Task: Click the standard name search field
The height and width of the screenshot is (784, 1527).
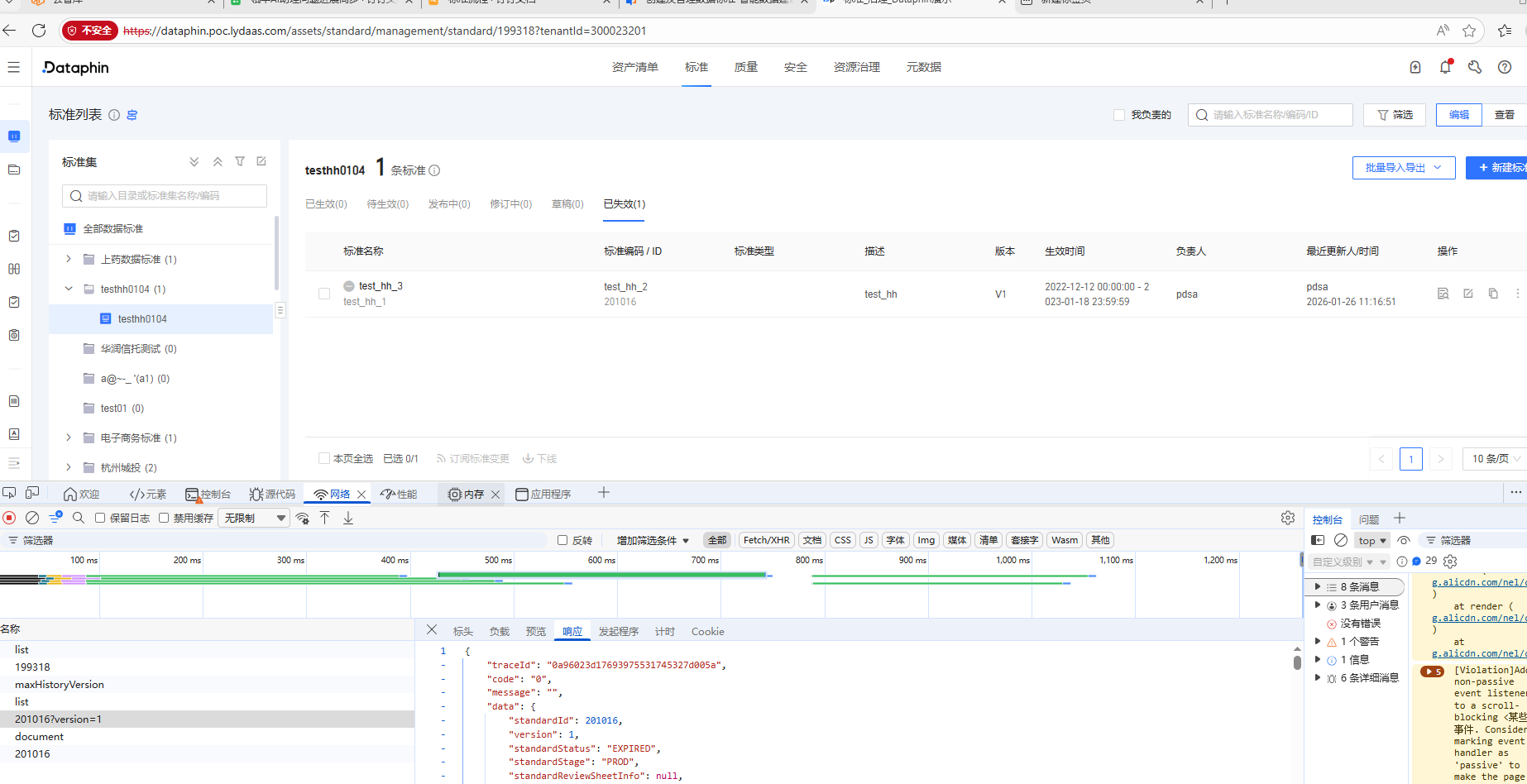Action: pyautogui.click(x=1270, y=115)
